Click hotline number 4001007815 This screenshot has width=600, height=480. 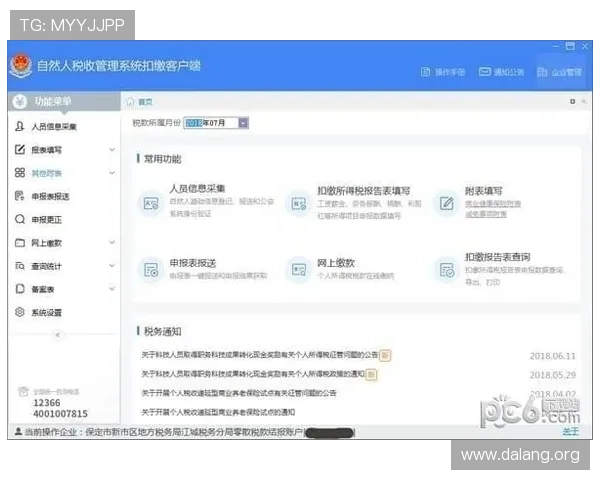[x=60, y=414]
